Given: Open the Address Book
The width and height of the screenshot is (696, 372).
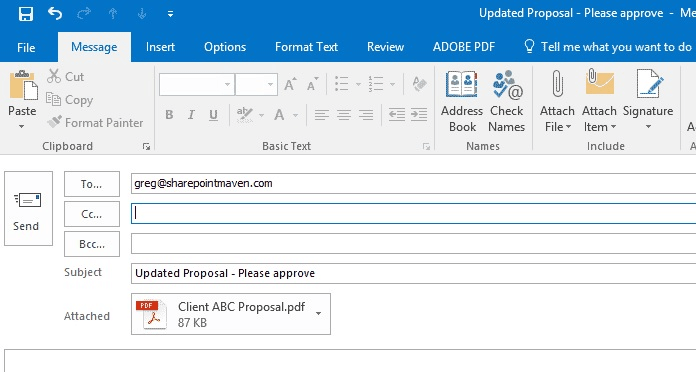Looking at the screenshot, I should 462,101.
